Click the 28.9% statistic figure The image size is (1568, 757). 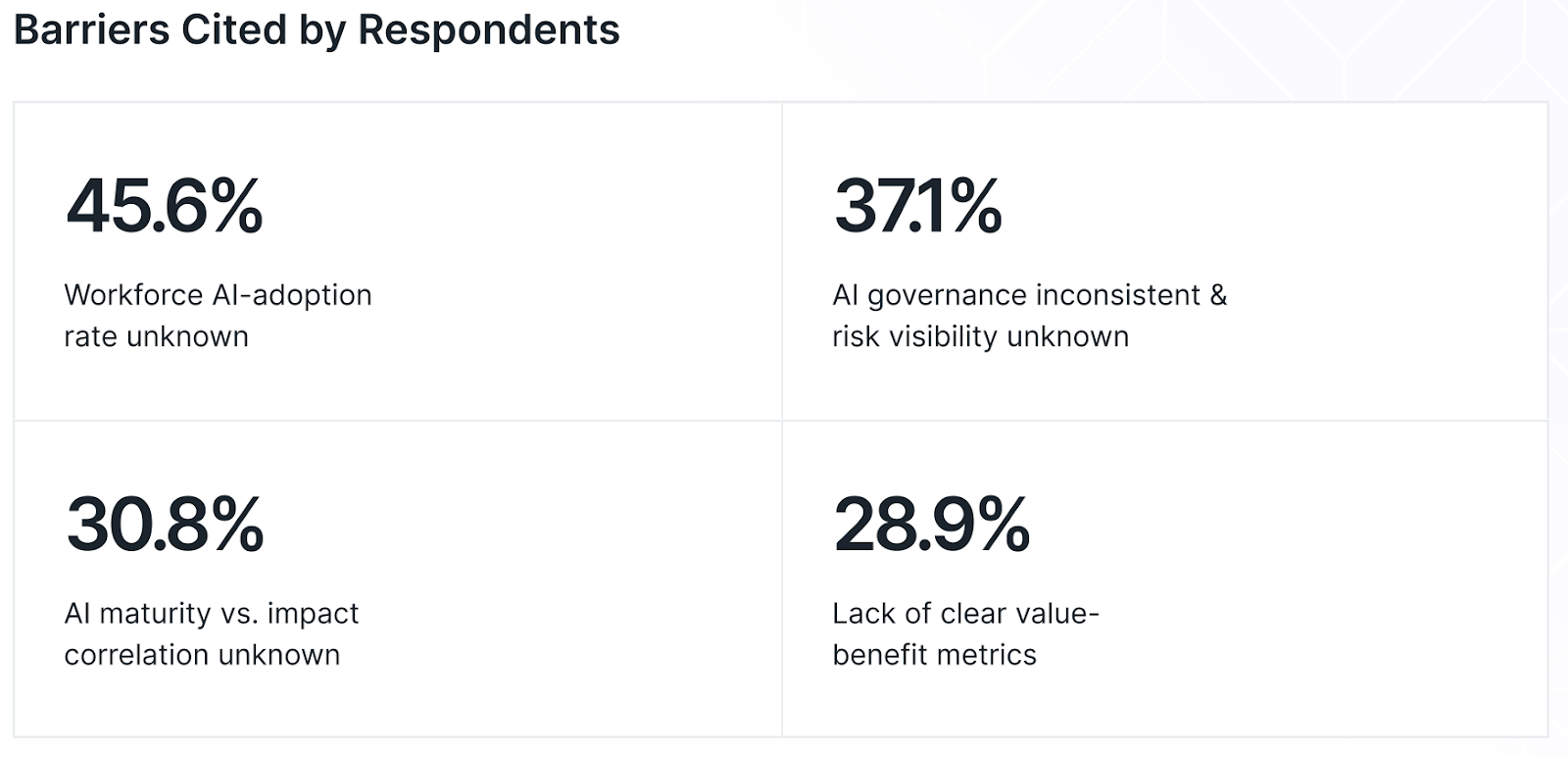(x=931, y=525)
